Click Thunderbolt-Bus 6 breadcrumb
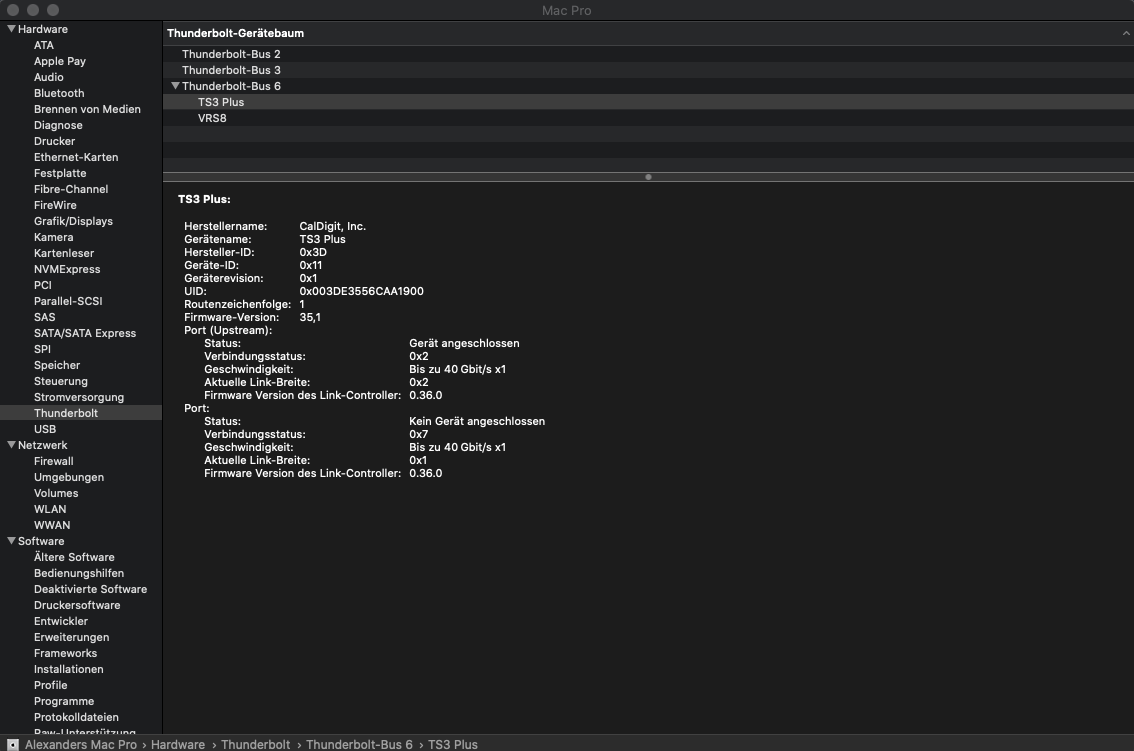This screenshot has height=751, width=1134. tap(359, 744)
